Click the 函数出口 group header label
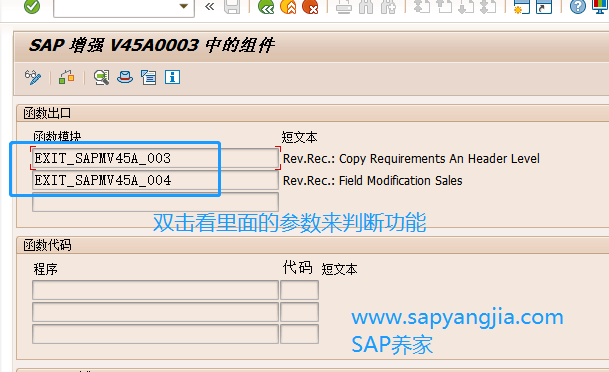The height and width of the screenshot is (372, 609). tap(47, 113)
